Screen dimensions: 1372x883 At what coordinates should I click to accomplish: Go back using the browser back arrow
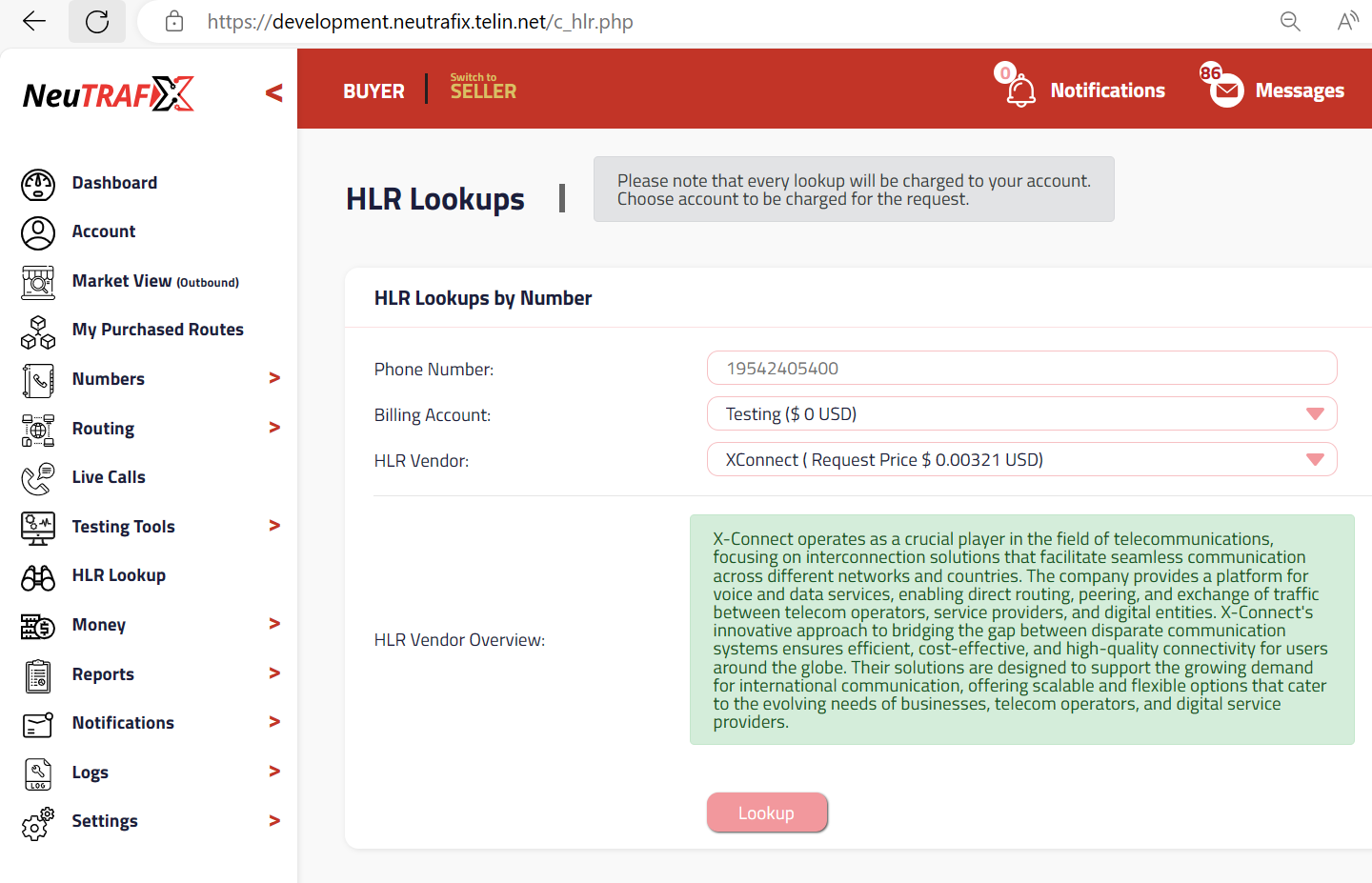(34, 21)
